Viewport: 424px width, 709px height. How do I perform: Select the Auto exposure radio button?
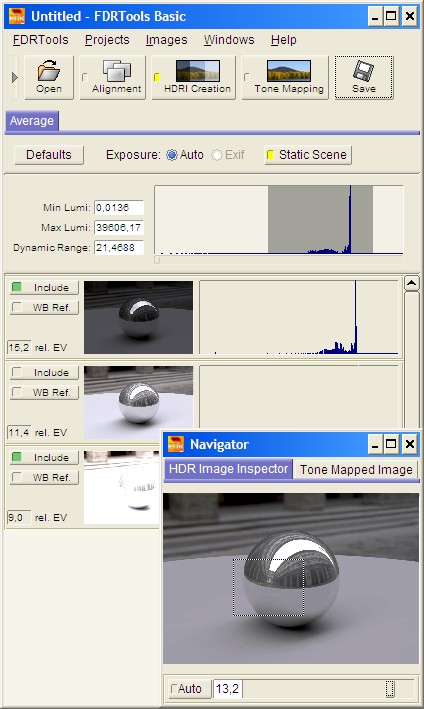(172, 155)
